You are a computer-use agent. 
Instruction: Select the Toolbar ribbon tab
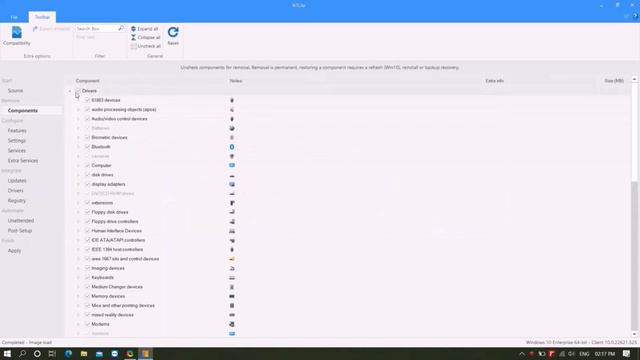(x=42, y=17)
